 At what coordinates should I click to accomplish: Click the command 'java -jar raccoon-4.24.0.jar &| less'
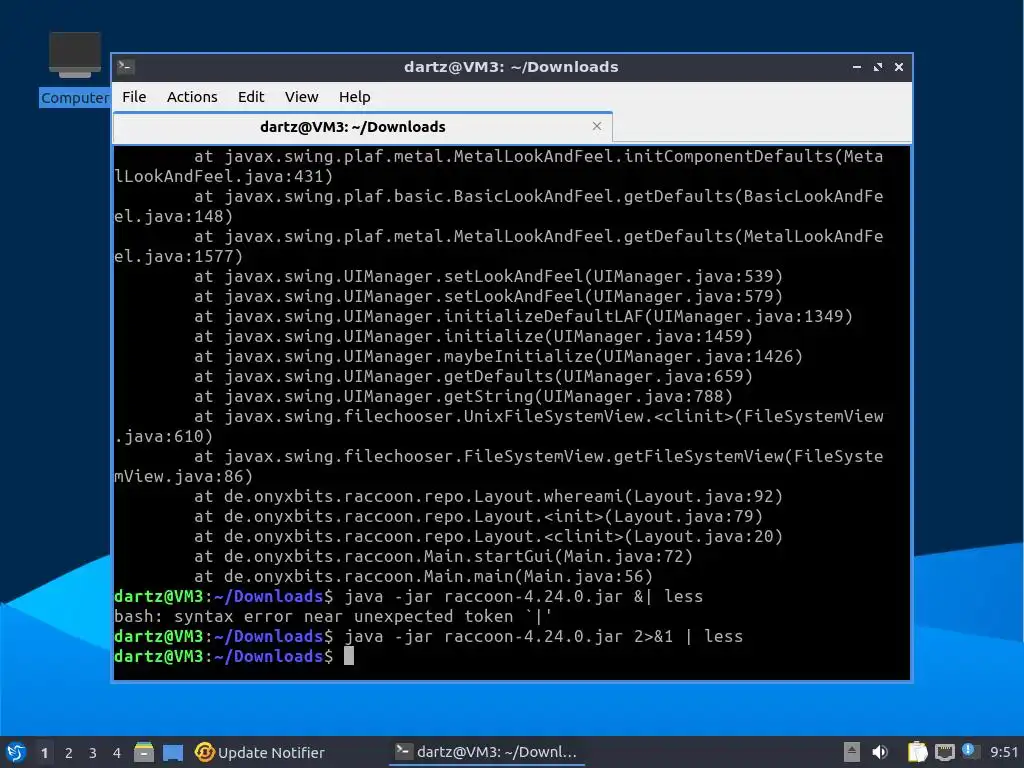coord(524,596)
